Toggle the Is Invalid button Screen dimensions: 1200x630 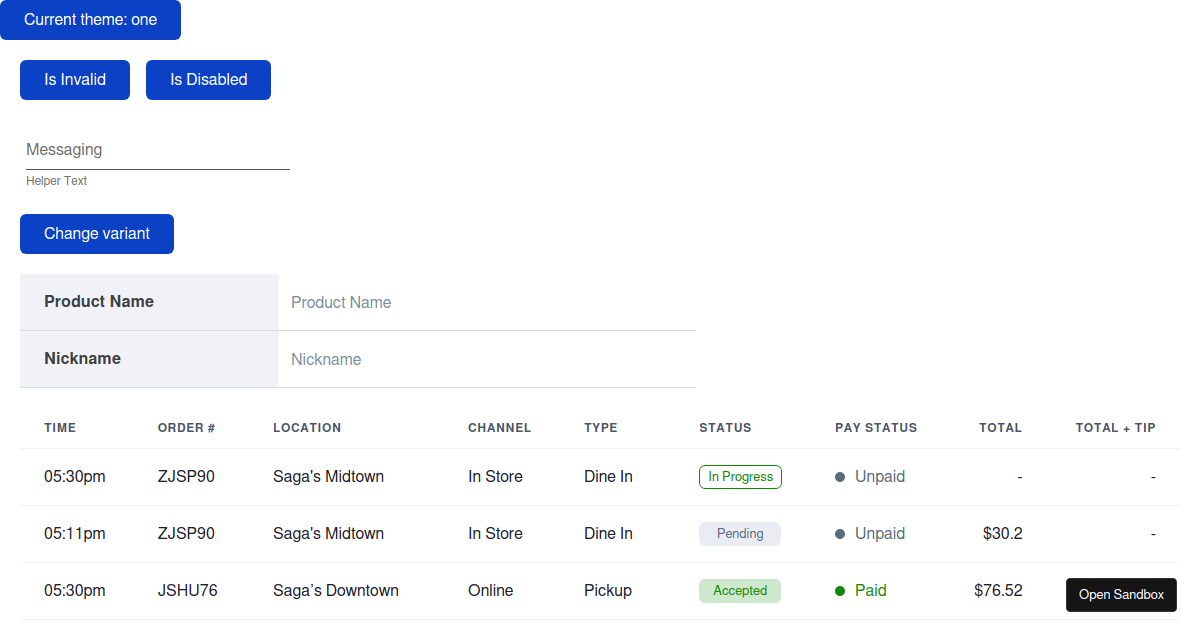[75, 80]
